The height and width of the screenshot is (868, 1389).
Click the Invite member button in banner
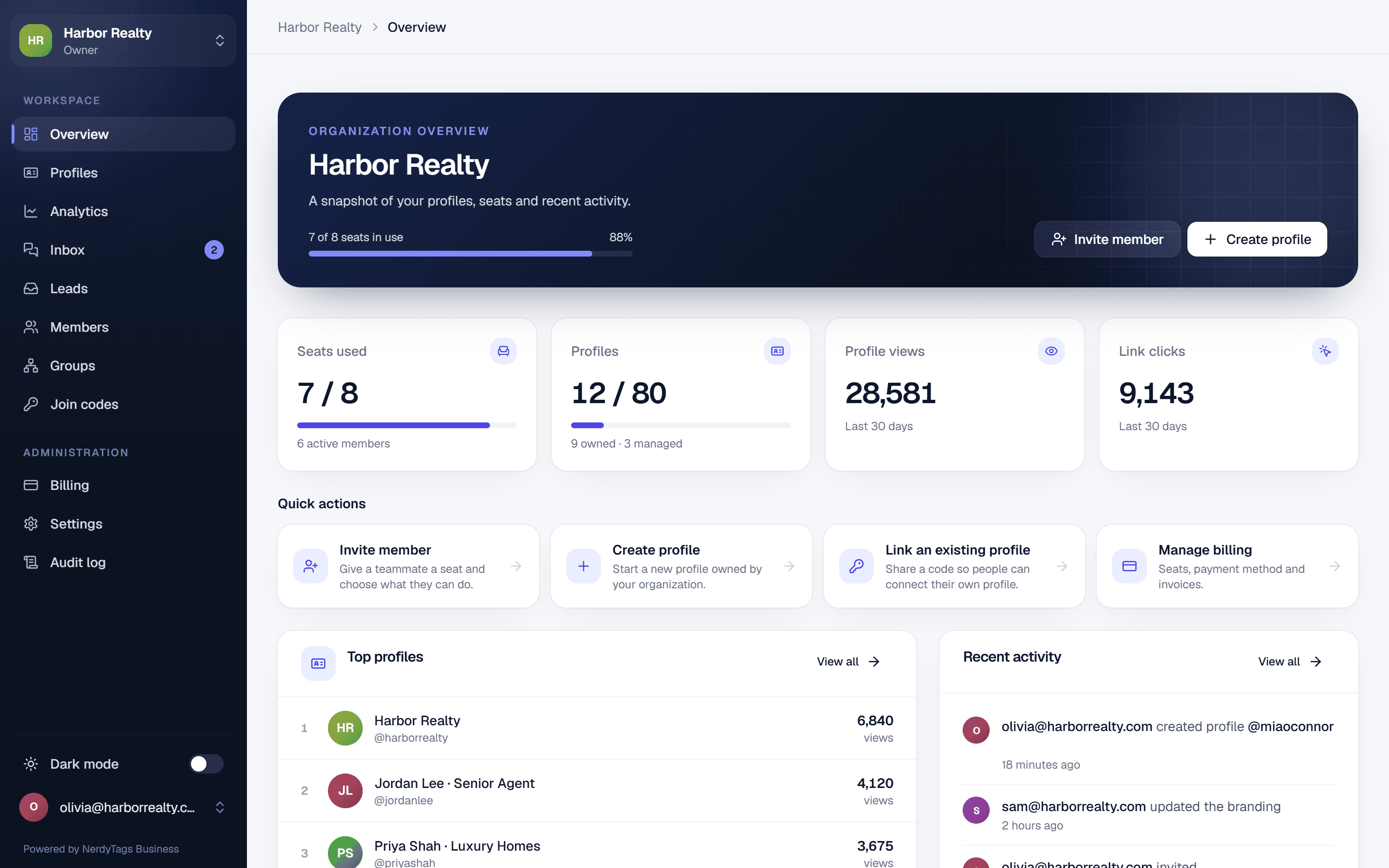click(x=1107, y=239)
